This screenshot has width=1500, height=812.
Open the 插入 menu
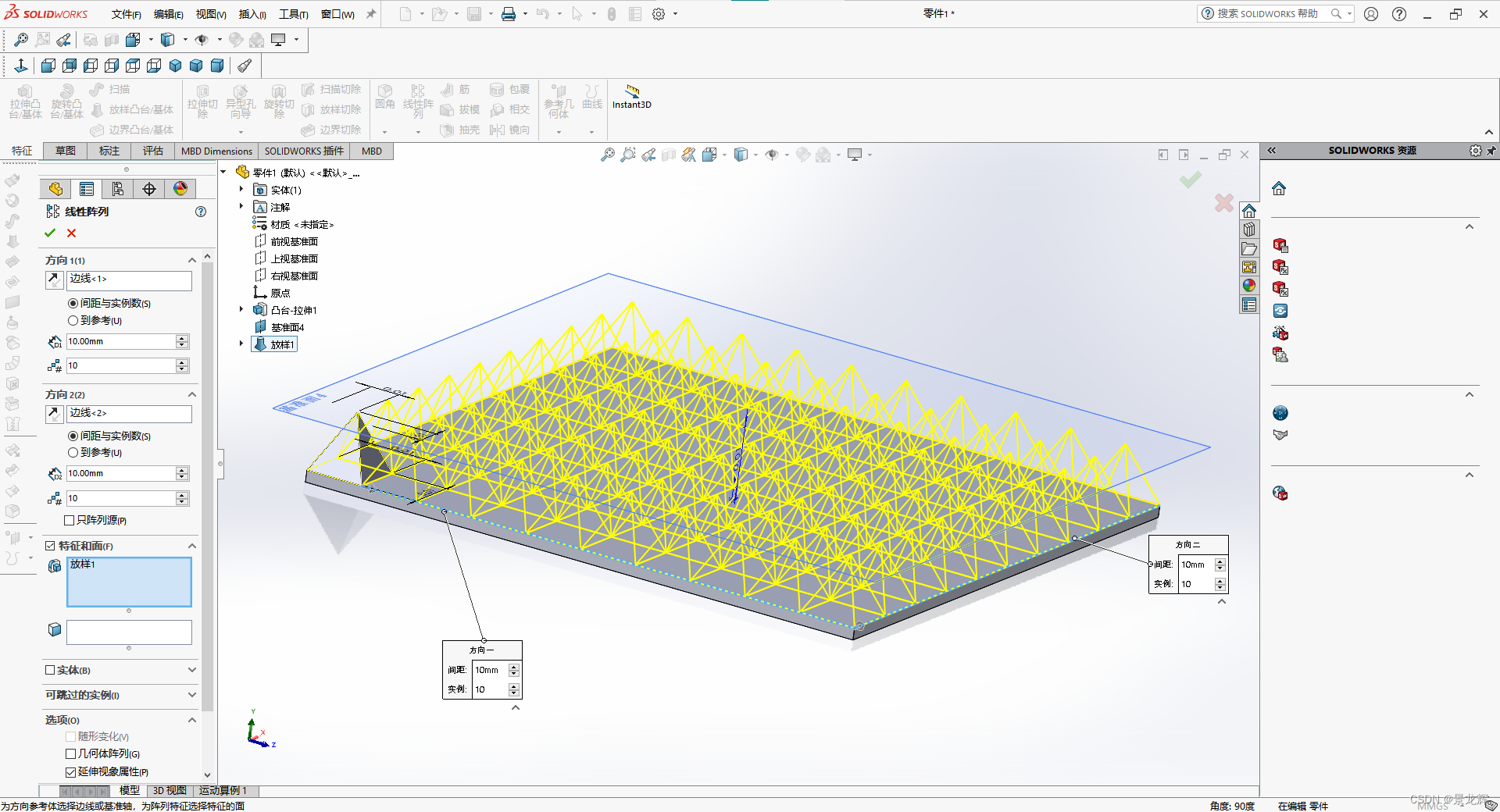click(252, 13)
